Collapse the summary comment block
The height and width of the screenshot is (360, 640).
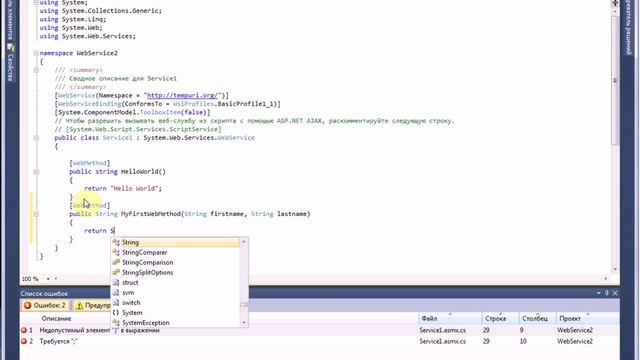[x=36, y=70]
